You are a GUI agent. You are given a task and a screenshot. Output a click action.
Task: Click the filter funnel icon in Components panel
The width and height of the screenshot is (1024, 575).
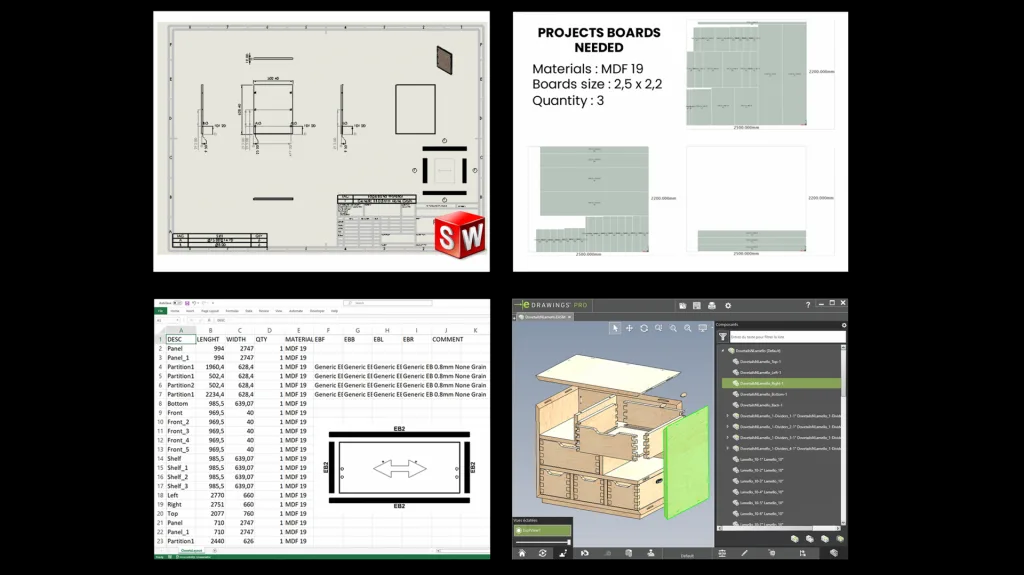(723, 337)
